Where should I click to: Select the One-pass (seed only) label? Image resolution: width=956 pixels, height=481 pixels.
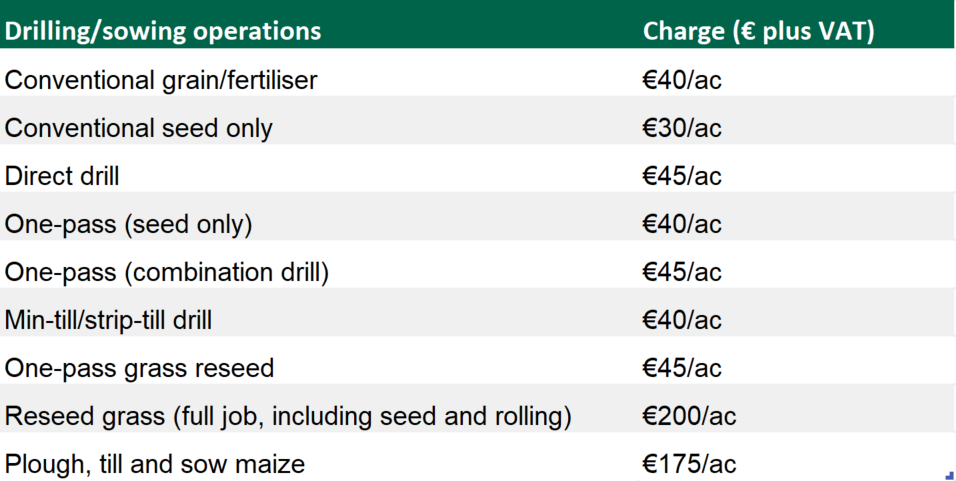[129, 224]
